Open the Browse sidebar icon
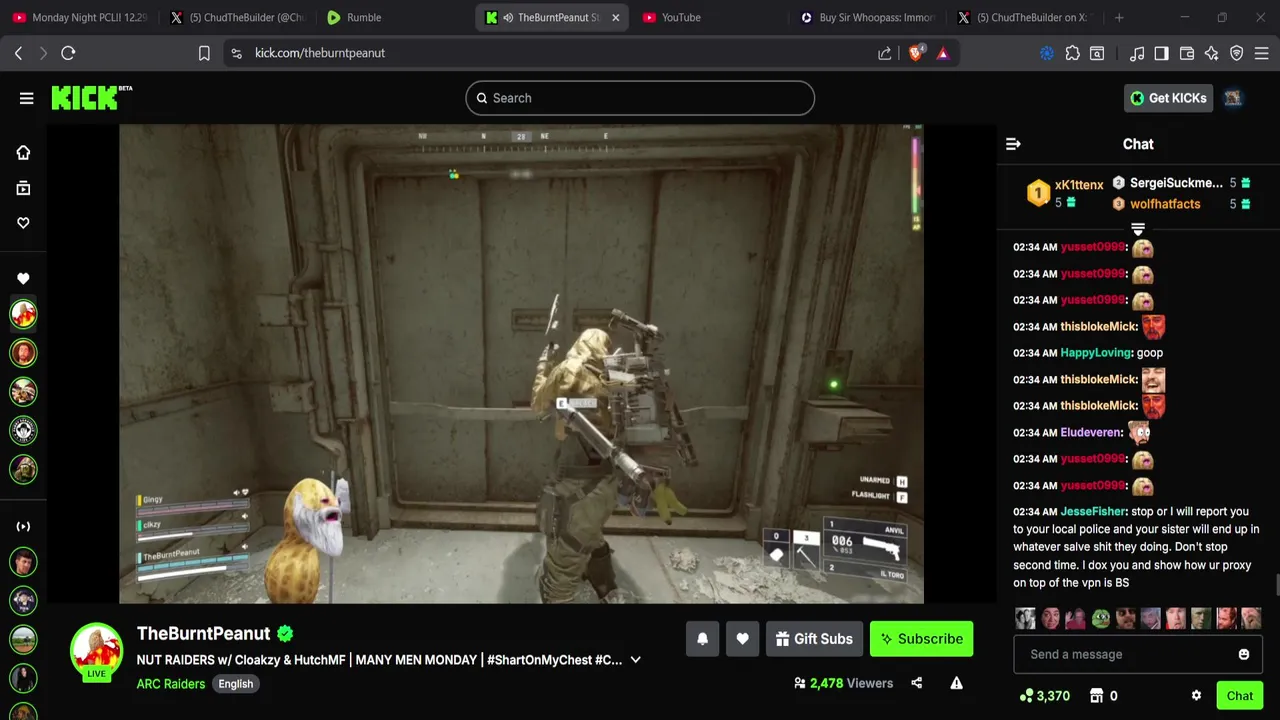Viewport: 1280px width, 720px height. [23, 188]
